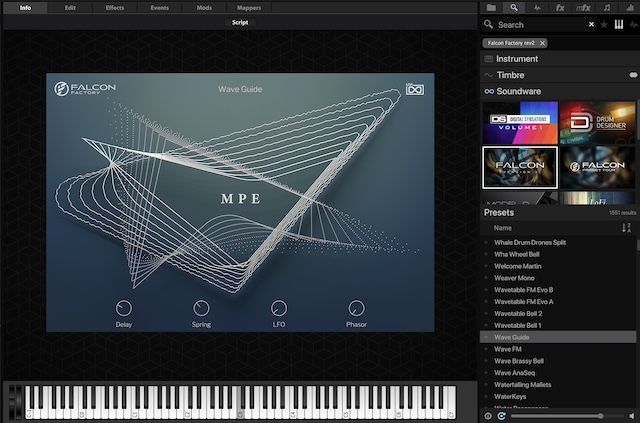Adjust the preview volume slider
640x423 pixels.
click(600, 415)
